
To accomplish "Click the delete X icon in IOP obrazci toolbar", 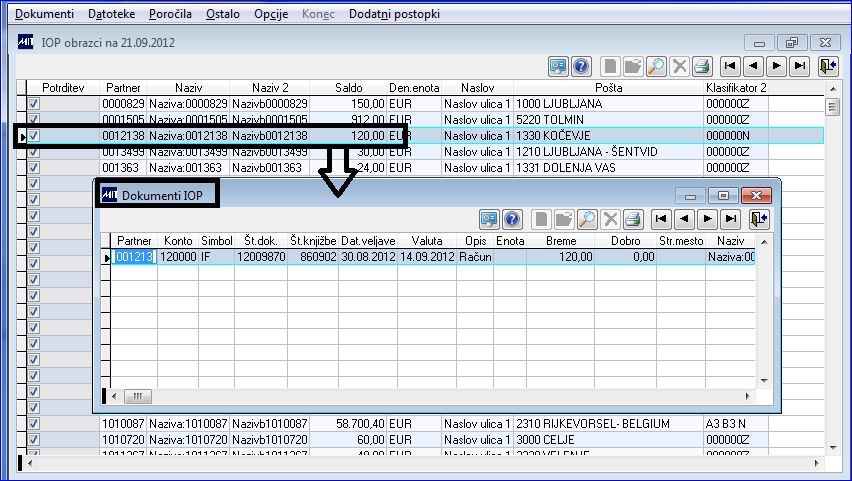I will (679, 66).
